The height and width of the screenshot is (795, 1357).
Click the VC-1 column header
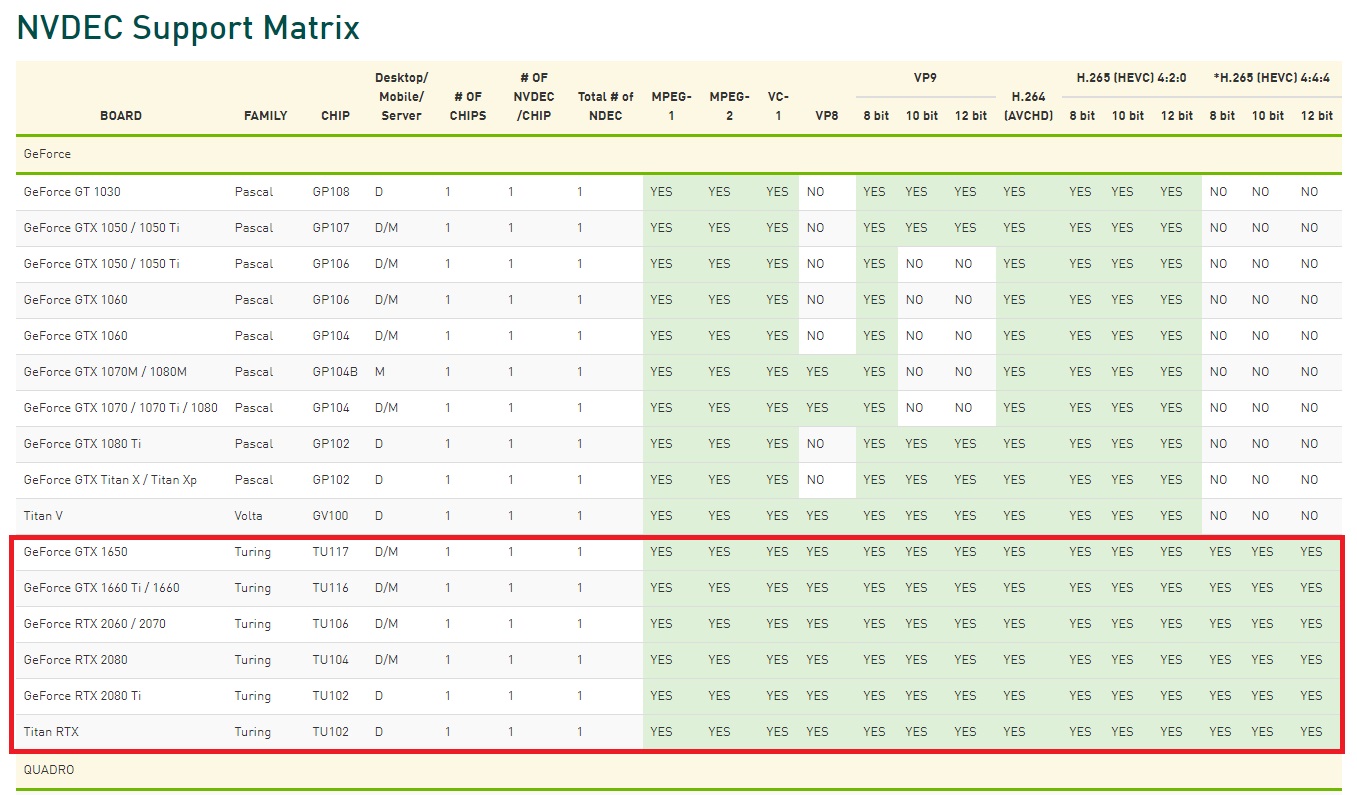point(778,106)
